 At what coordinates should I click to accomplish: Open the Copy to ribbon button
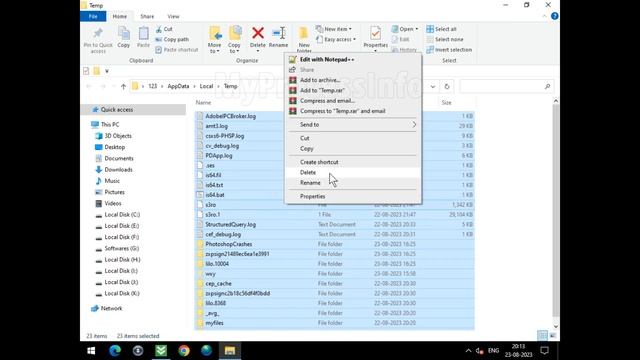(x=234, y=39)
